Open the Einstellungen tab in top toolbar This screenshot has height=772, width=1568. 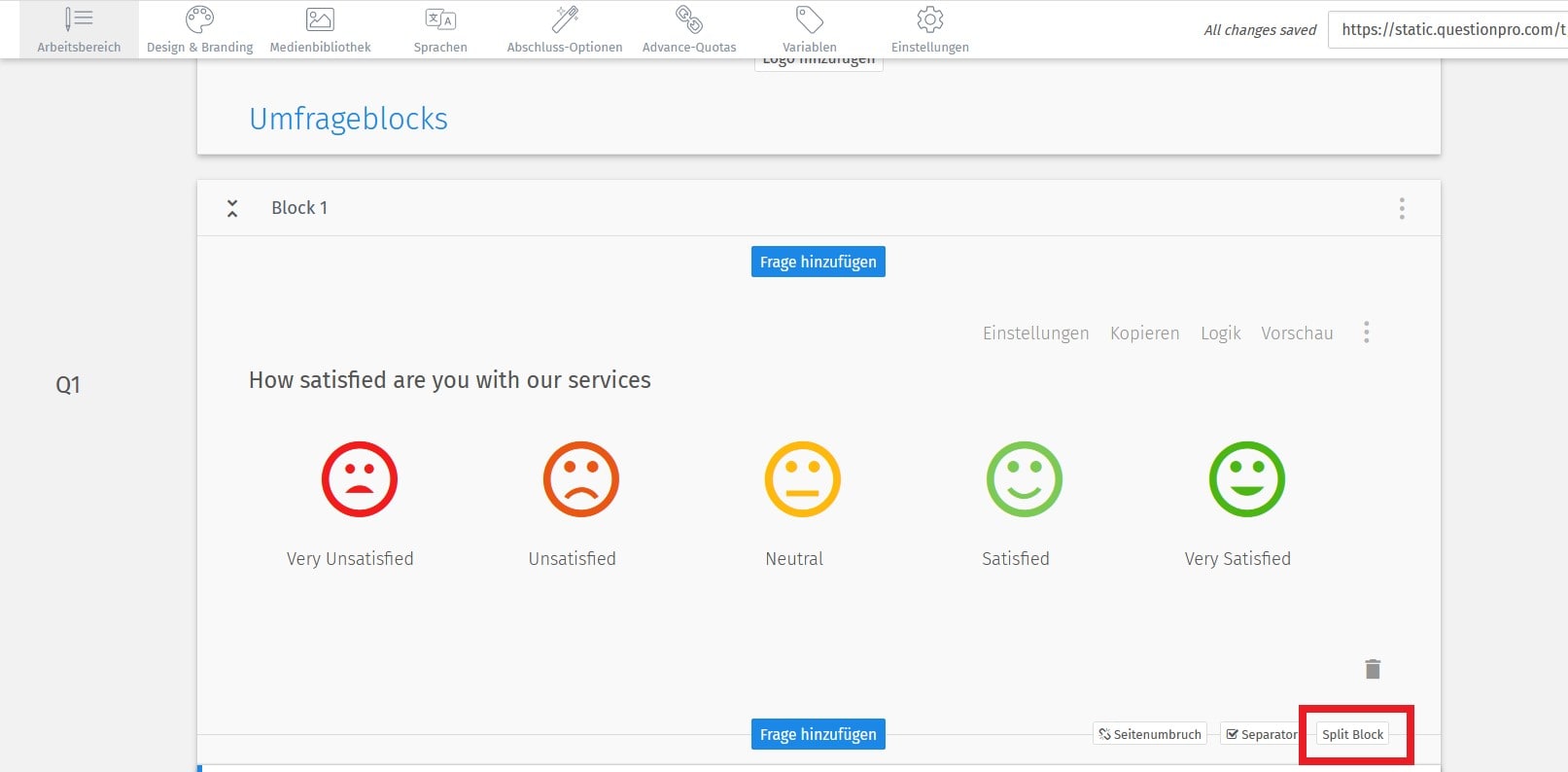point(930,30)
